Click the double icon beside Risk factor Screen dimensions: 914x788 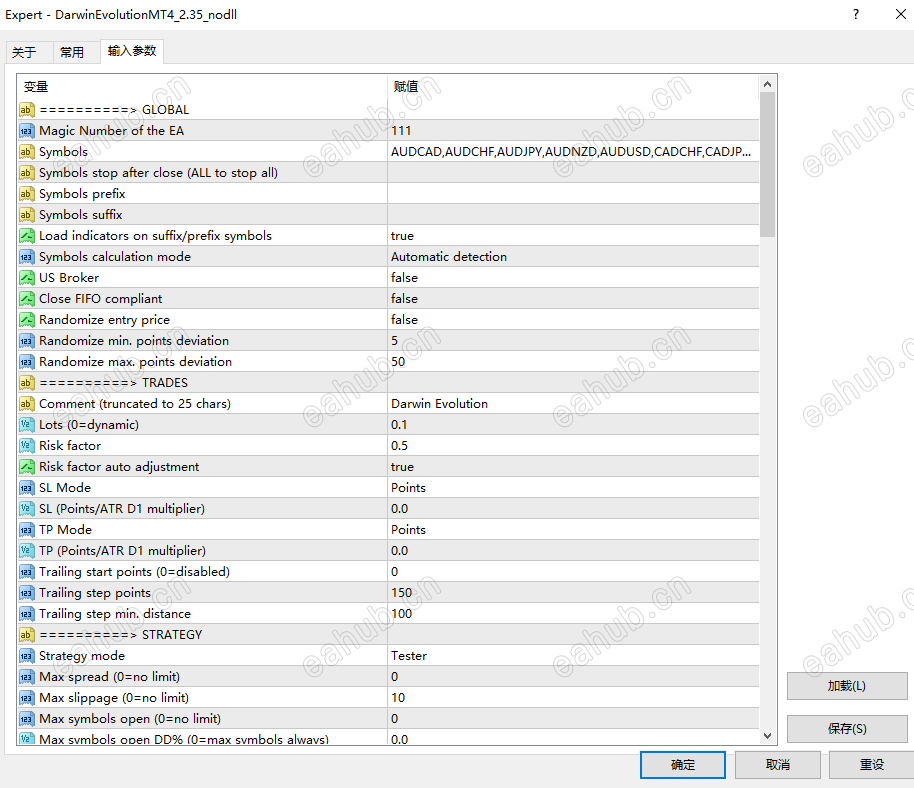coord(26,445)
